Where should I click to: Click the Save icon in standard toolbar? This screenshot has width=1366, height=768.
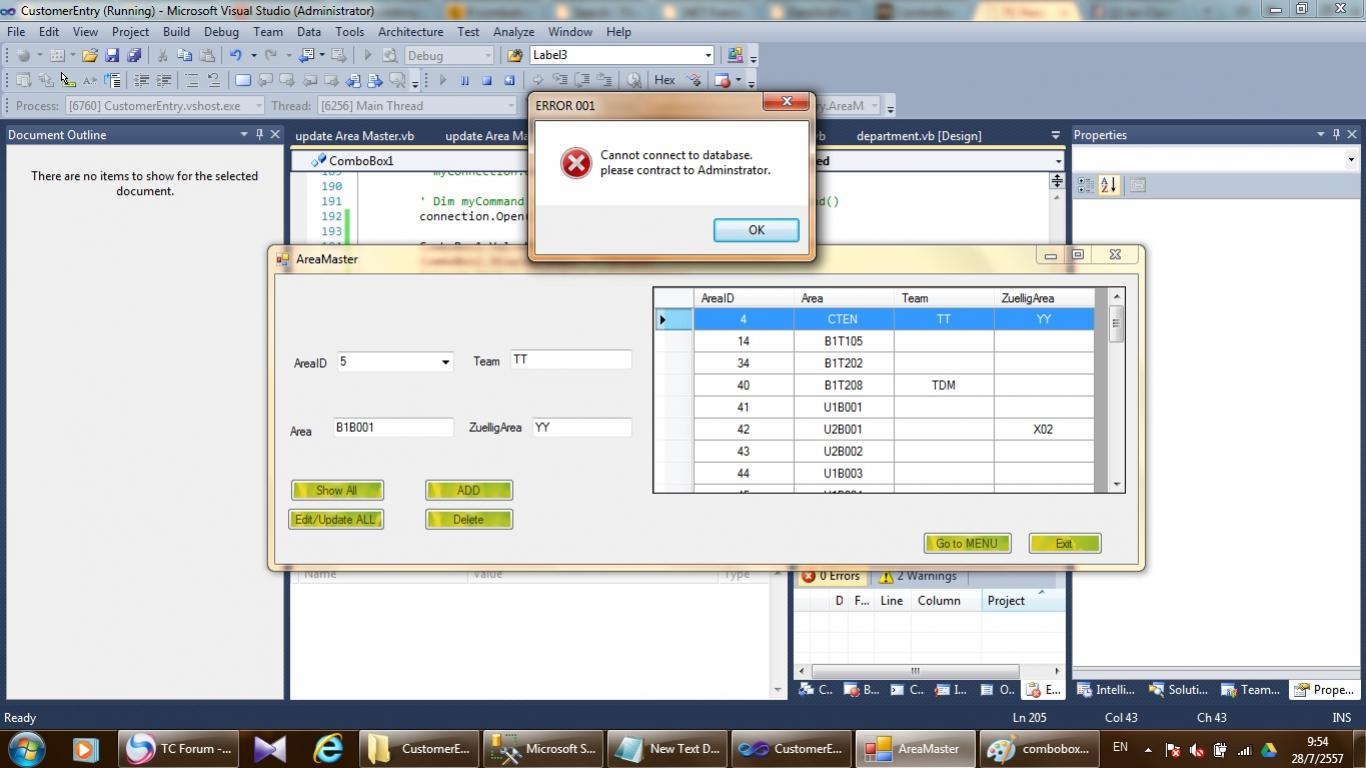[112, 56]
